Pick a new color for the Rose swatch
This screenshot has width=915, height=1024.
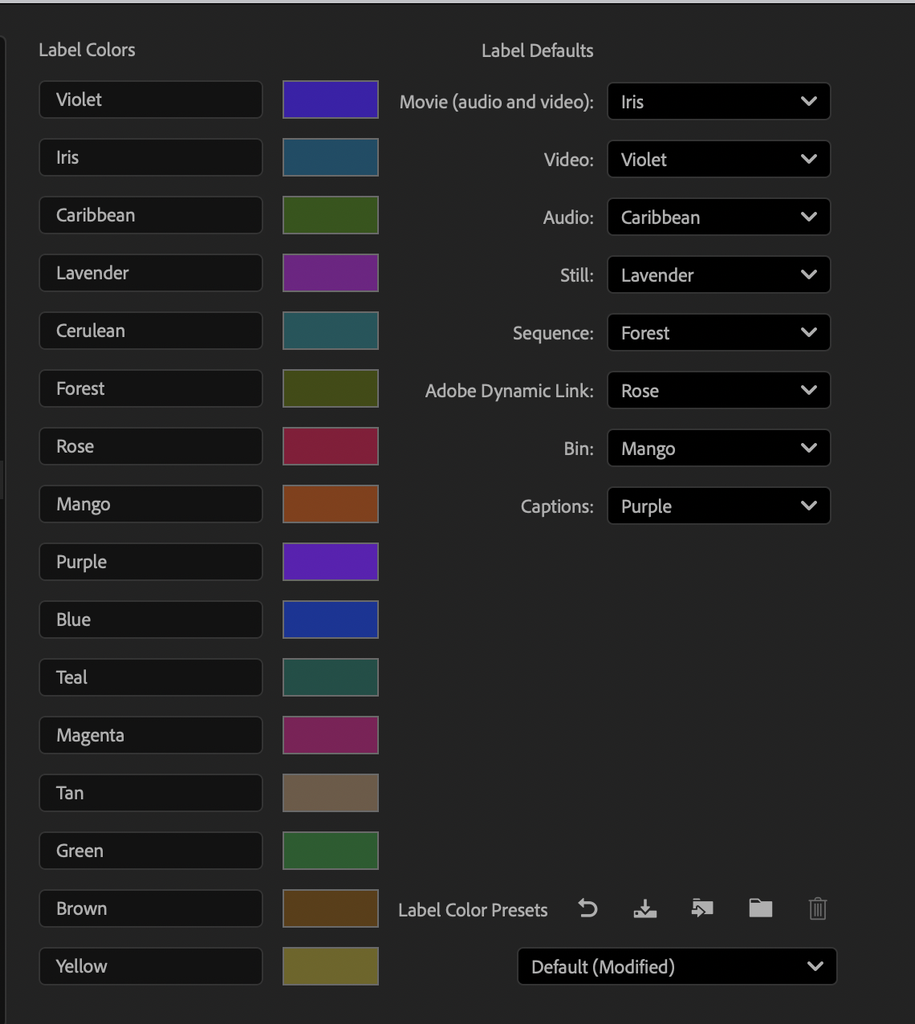pyautogui.click(x=330, y=446)
